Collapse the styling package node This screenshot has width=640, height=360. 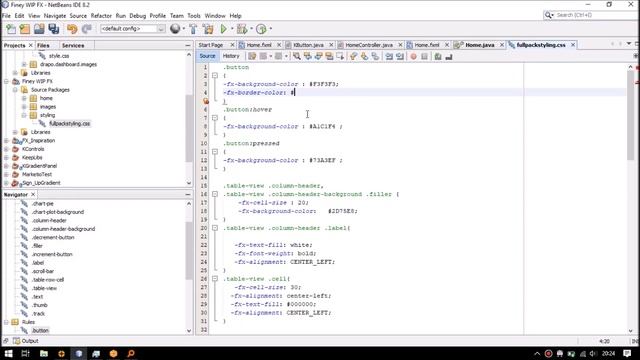click(24, 115)
